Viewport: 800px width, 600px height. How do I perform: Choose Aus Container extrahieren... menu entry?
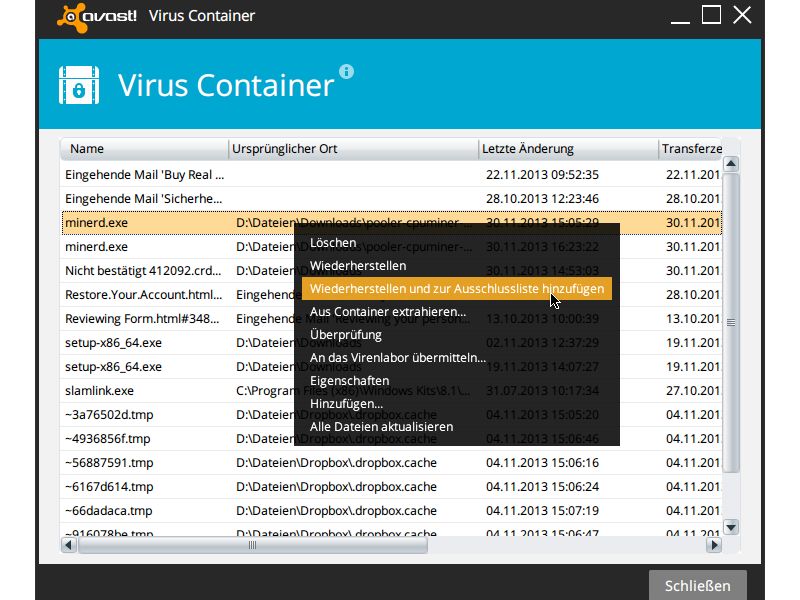pyautogui.click(x=388, y=312)
